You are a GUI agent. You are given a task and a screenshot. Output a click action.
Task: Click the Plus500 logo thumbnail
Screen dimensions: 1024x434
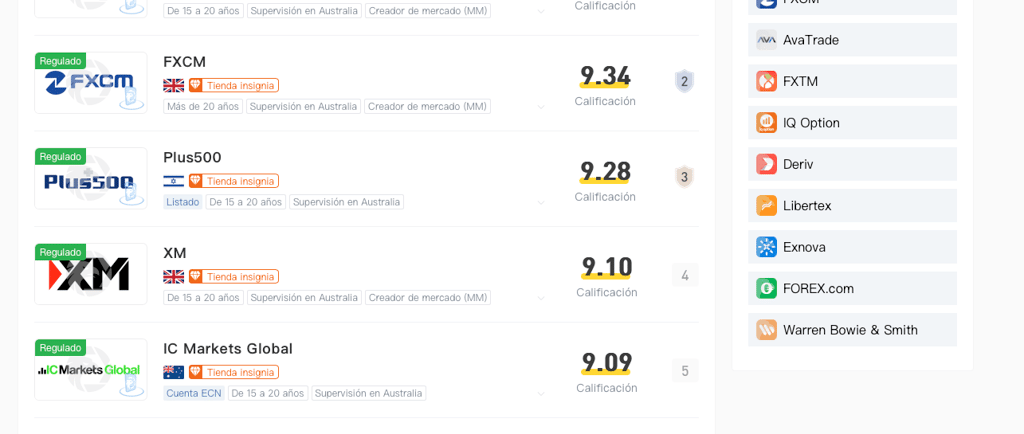pyautogui.click(x=91, y=180)
